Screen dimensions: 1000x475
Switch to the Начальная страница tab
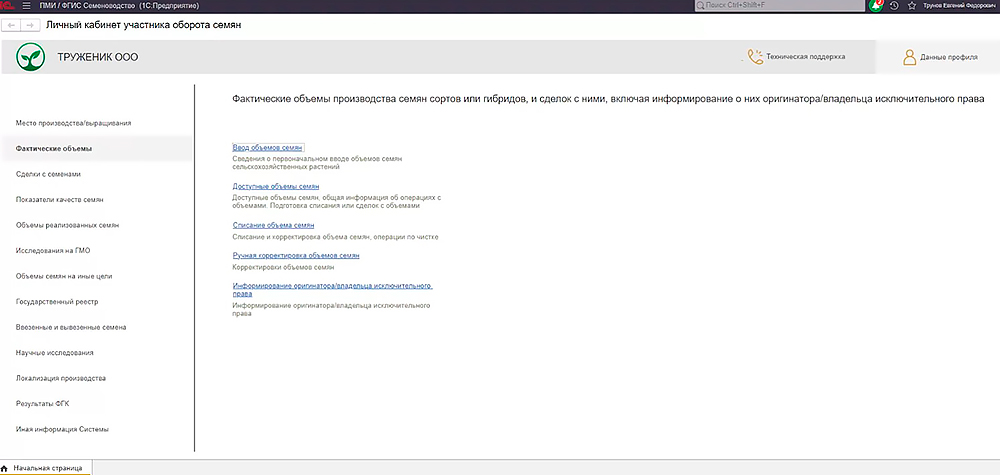click(47, 467)
